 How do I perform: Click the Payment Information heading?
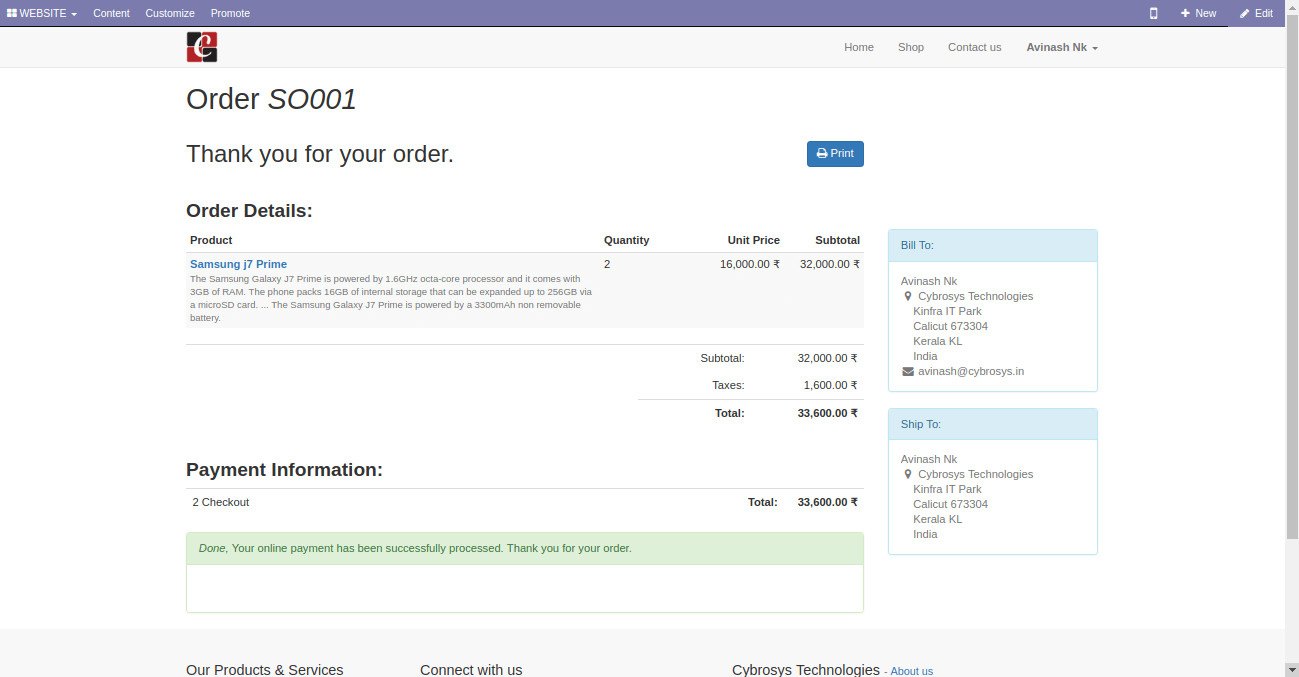[284, 470]
